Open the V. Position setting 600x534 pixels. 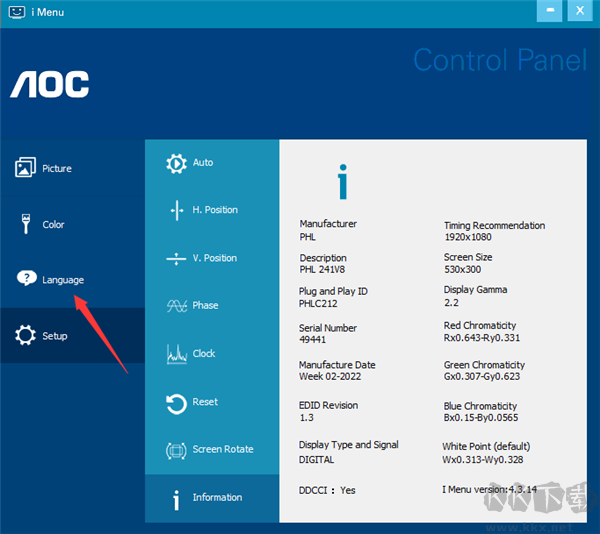tap(212, 258)
